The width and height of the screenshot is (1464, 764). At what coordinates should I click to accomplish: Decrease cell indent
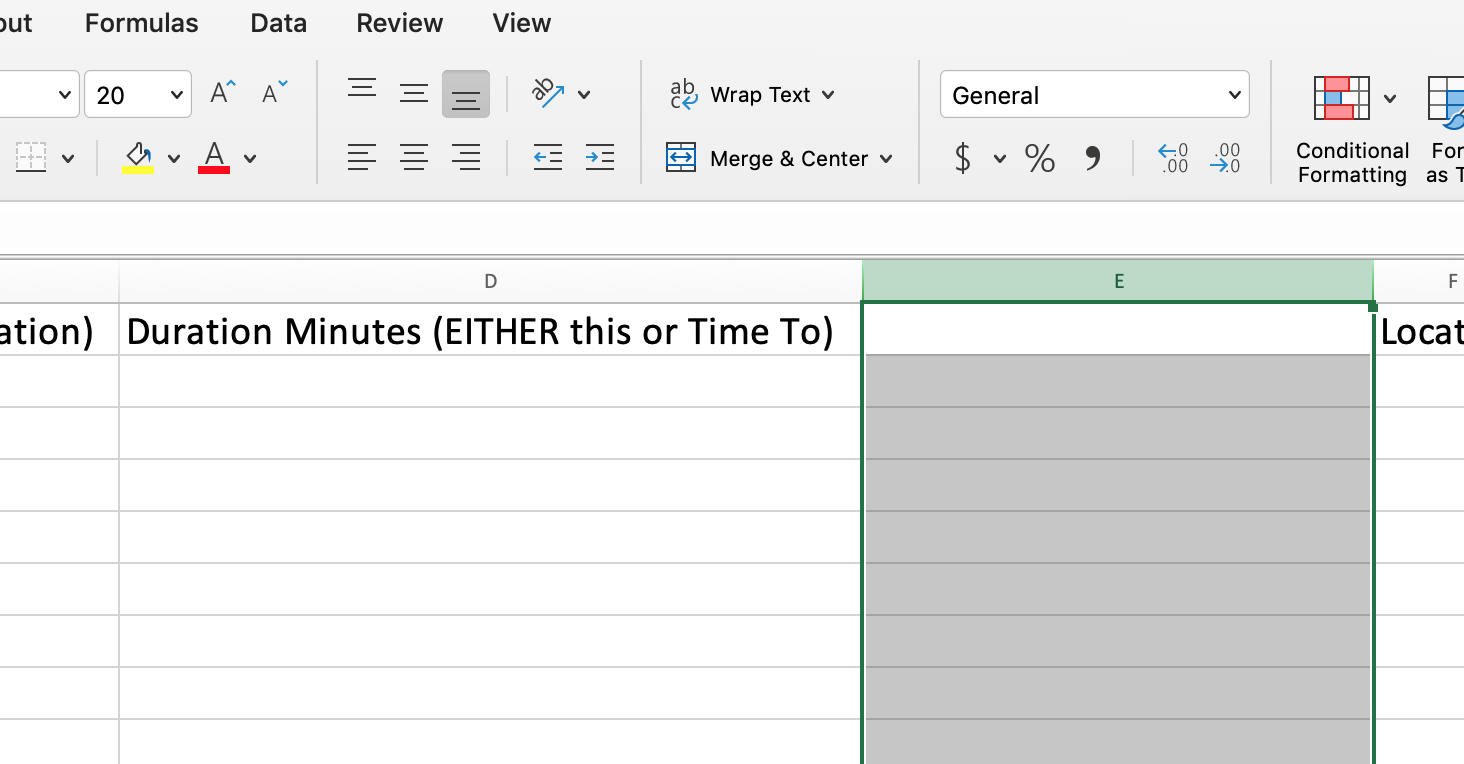tap(548, 157)
